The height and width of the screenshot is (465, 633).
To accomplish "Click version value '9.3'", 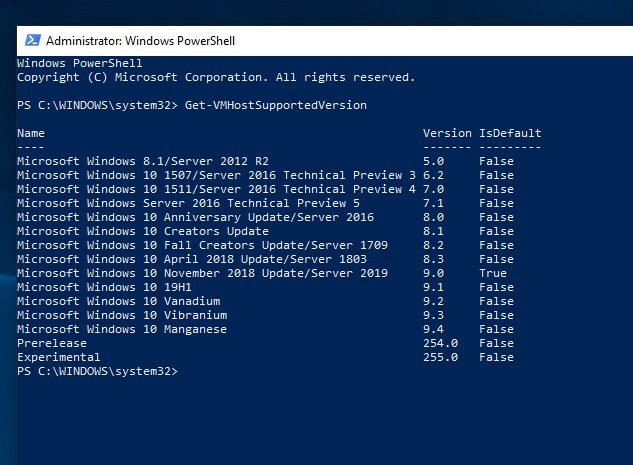I will [433, 315].
